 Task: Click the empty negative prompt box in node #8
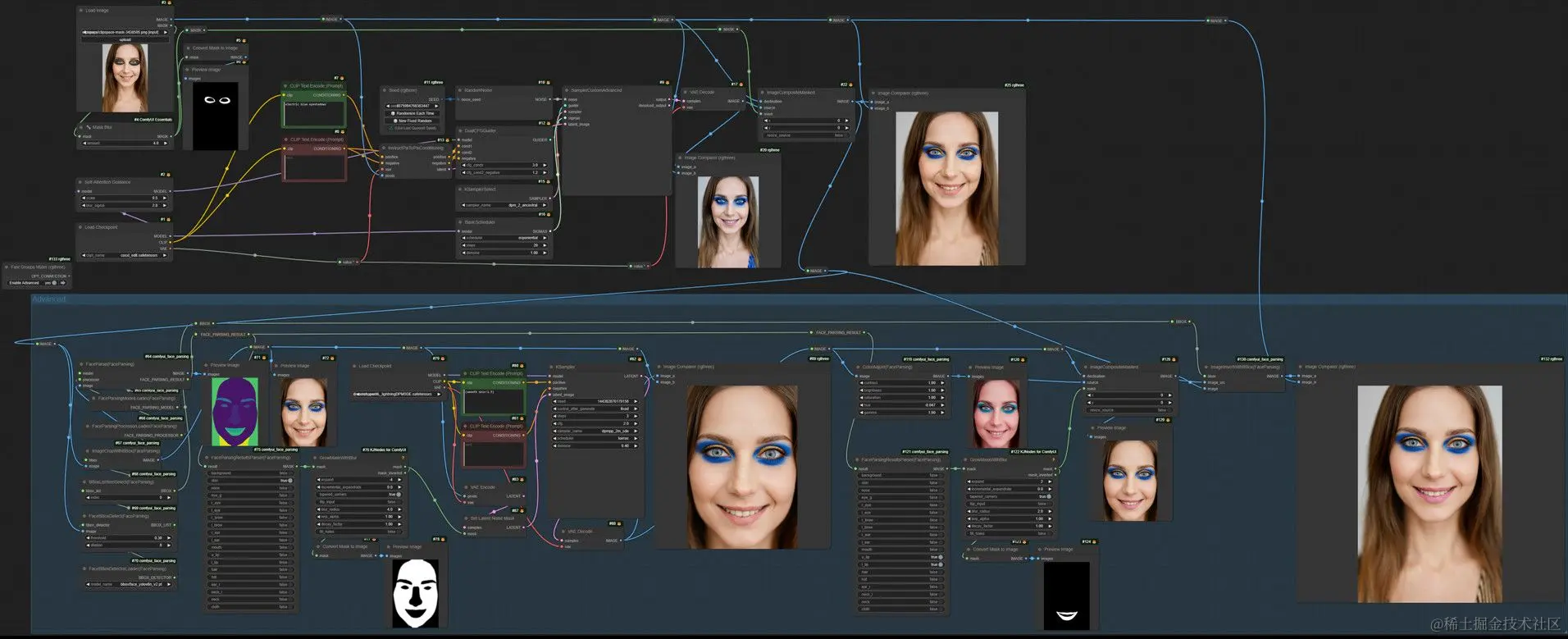(x=314, y=167)
